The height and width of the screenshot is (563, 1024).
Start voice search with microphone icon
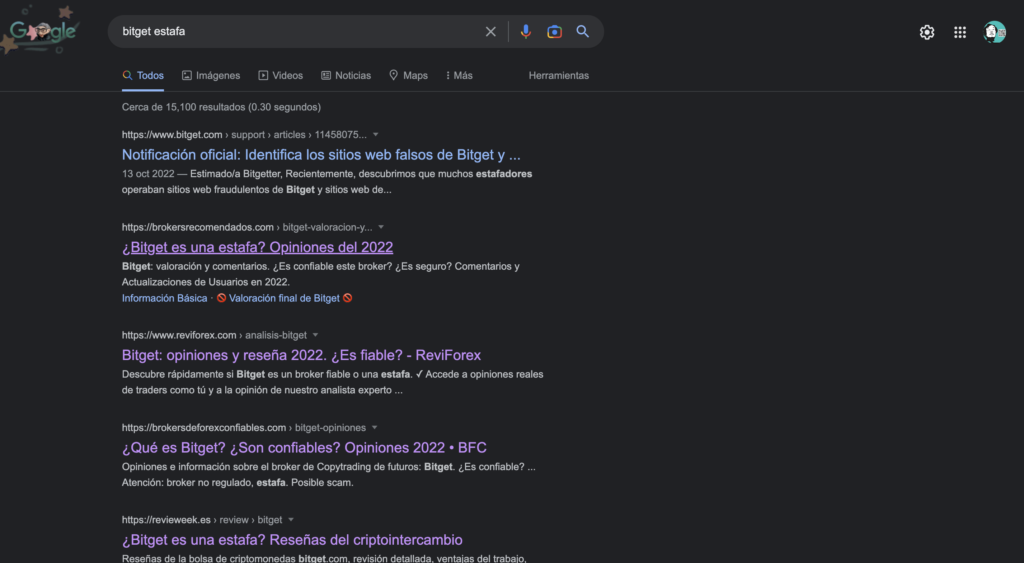(x=526, y=31)
